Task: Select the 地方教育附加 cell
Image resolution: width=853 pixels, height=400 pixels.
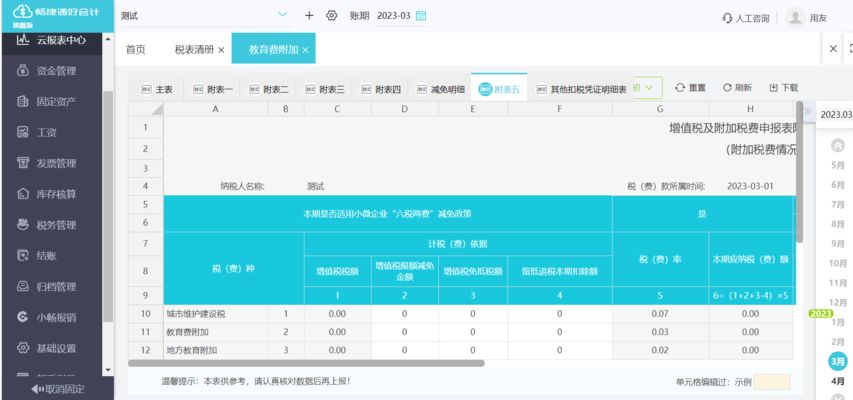Action: (x=216, y=350)
